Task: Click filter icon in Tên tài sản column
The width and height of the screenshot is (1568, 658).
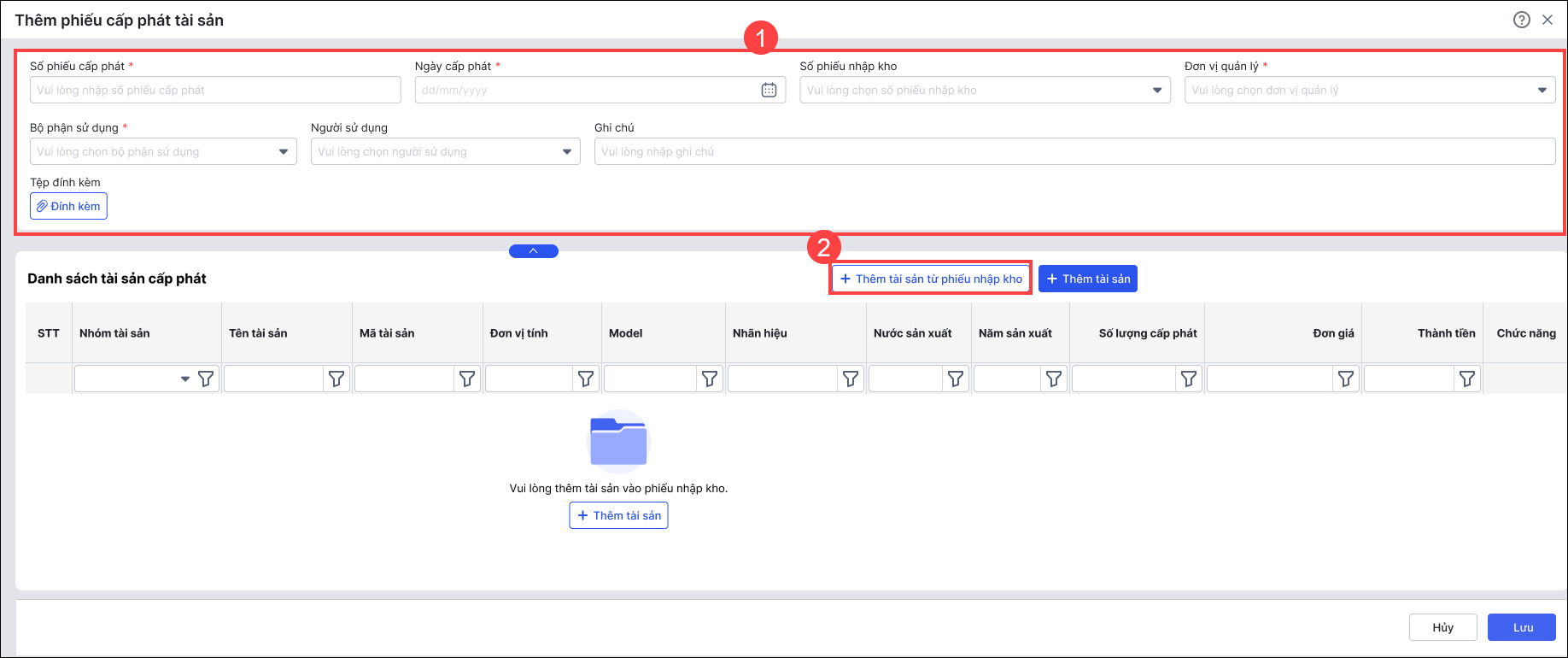Action: click(x=336, y=379)
